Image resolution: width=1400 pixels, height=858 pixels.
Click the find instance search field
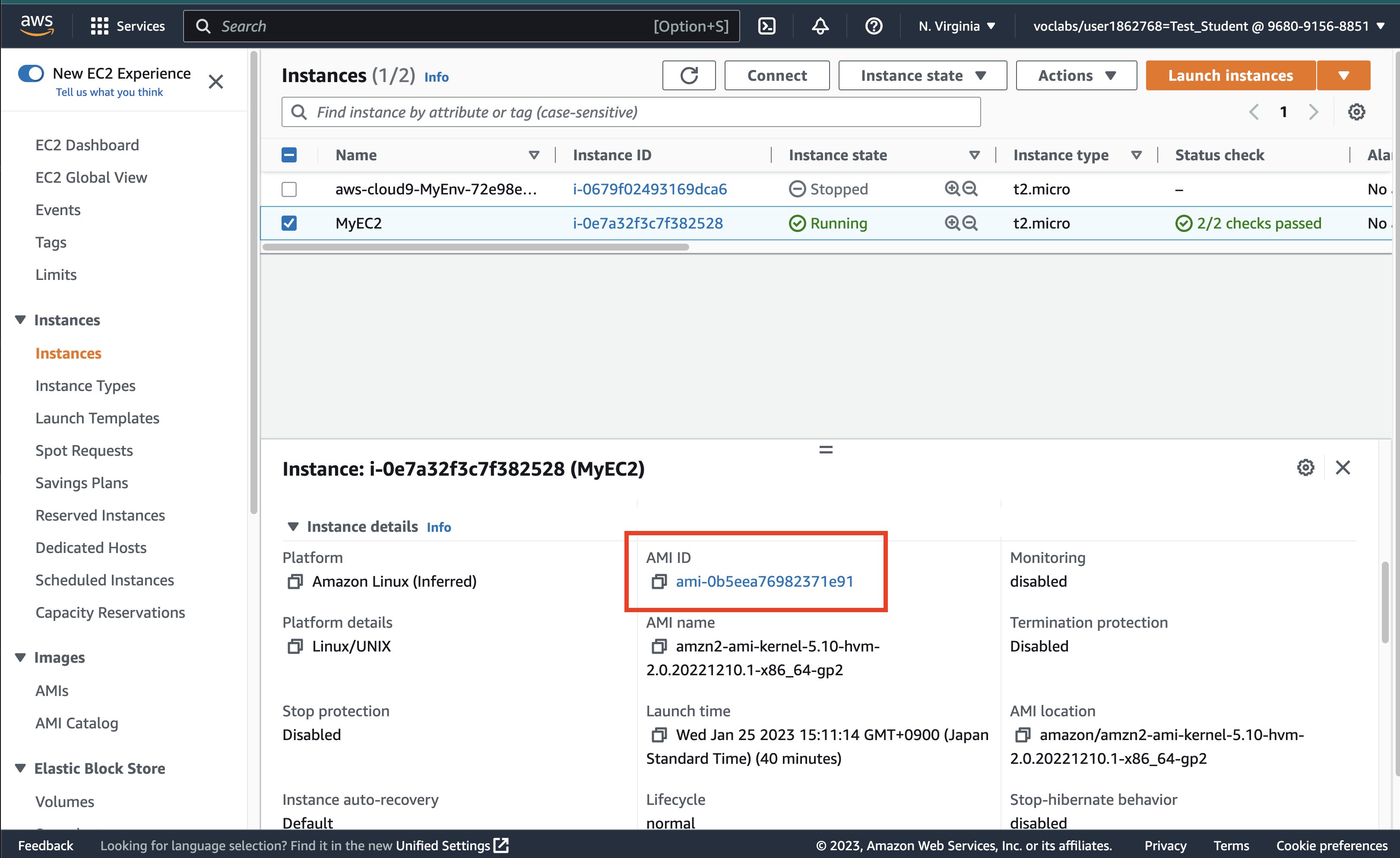tap(625, 112)
